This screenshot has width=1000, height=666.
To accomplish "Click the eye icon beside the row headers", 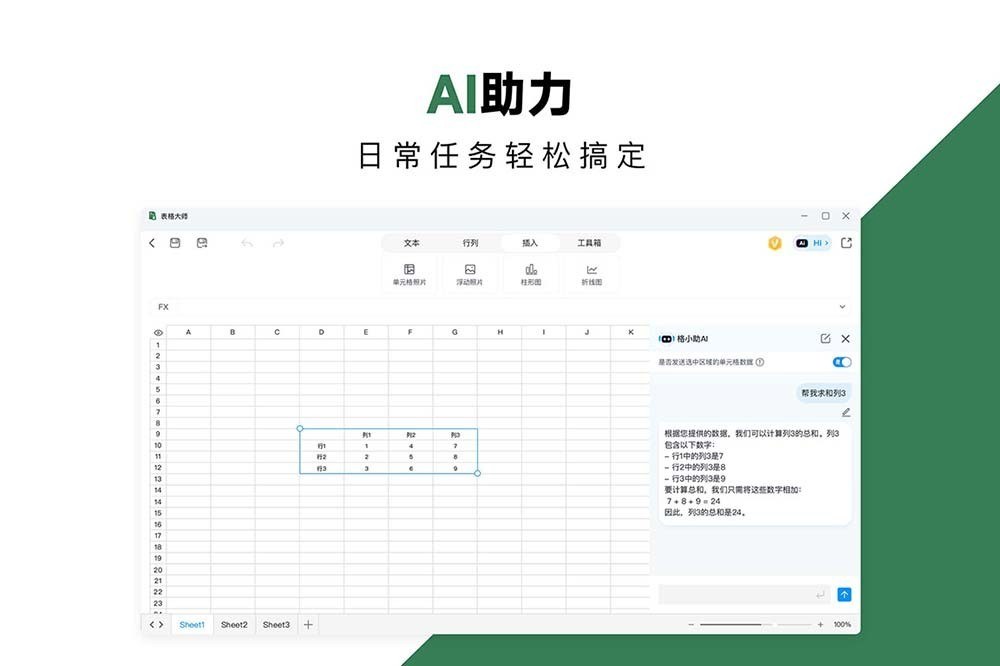I will pyautogui.click(x=157, y=331).
